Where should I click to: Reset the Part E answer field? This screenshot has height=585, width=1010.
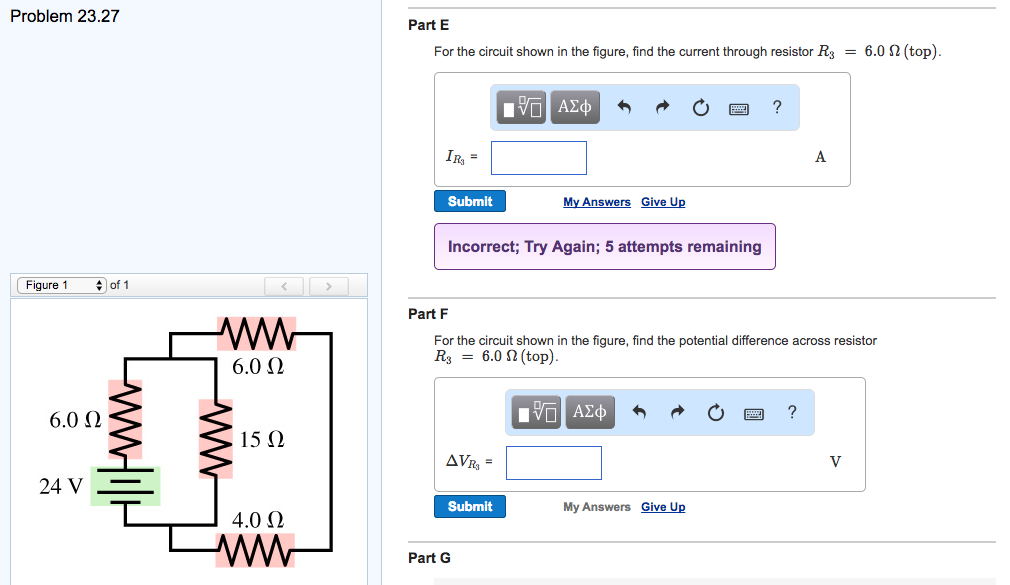pyautogui.click(x=701, y=108)
